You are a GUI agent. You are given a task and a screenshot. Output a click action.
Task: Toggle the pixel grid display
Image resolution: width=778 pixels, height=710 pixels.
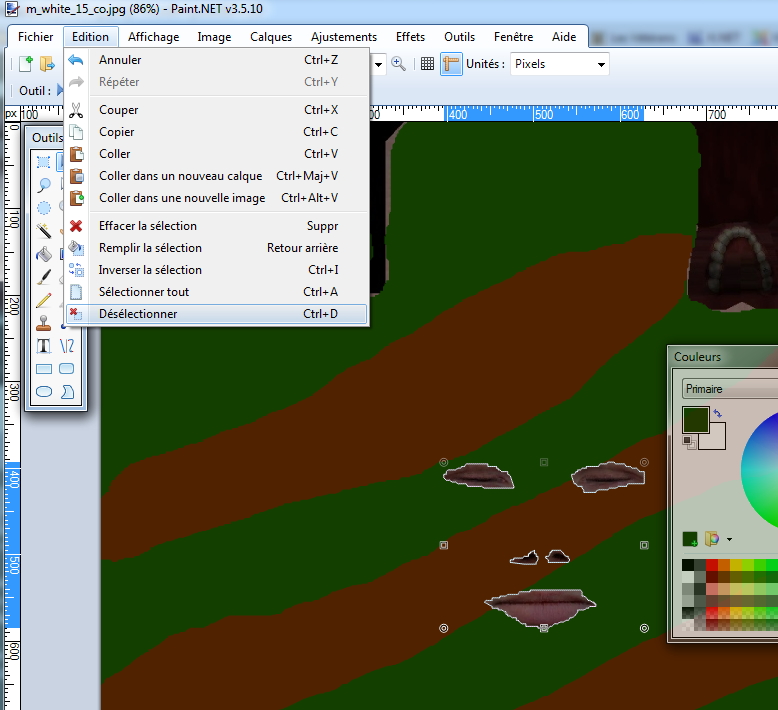pyautogui.click(x=427, y=64)
